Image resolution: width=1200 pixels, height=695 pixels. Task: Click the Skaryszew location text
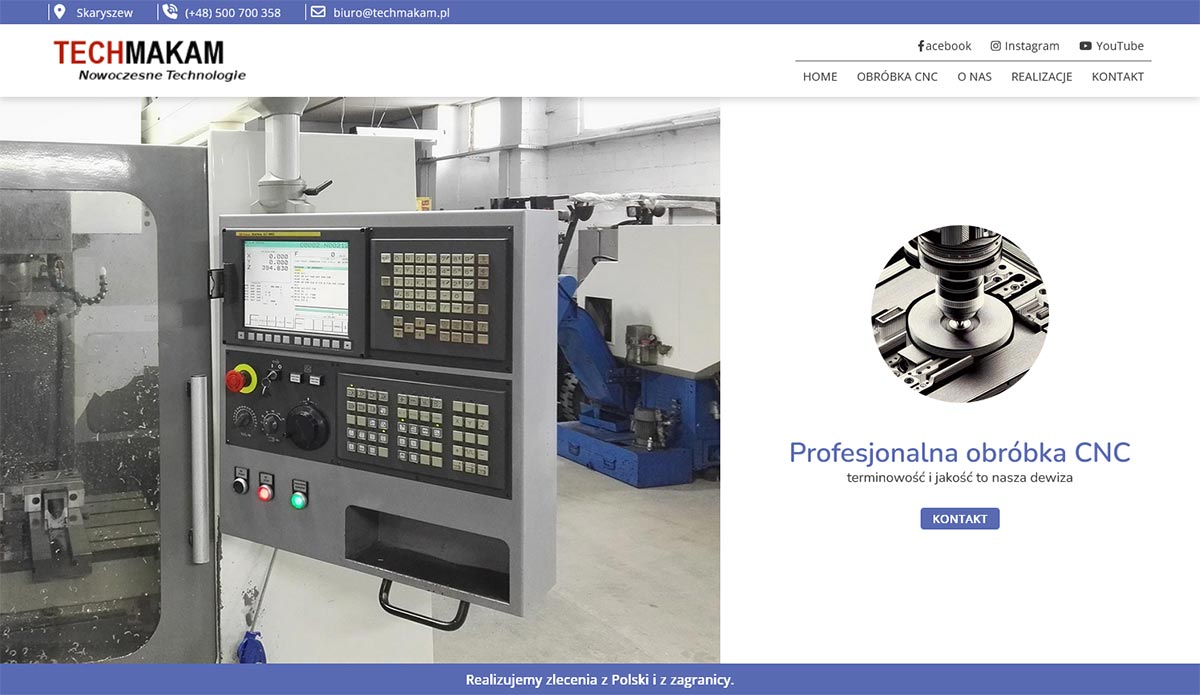(x=104, y=13)
